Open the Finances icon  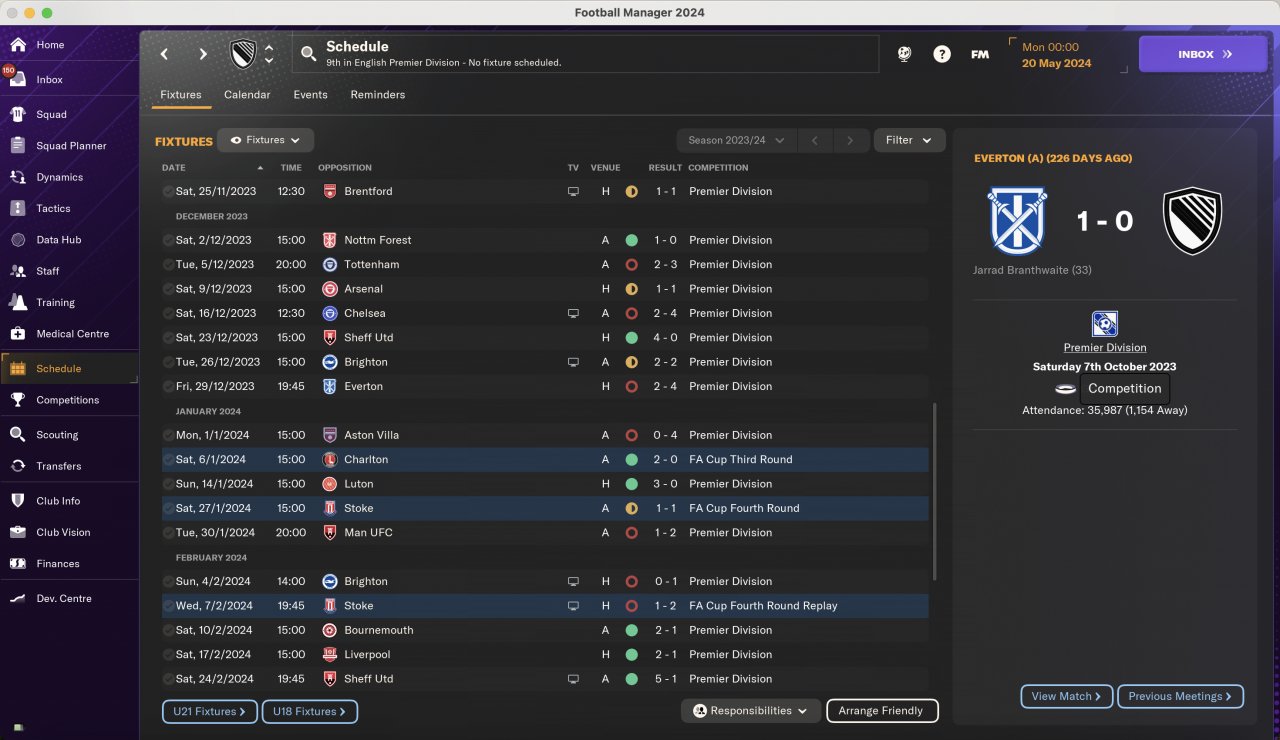(18, 564)
